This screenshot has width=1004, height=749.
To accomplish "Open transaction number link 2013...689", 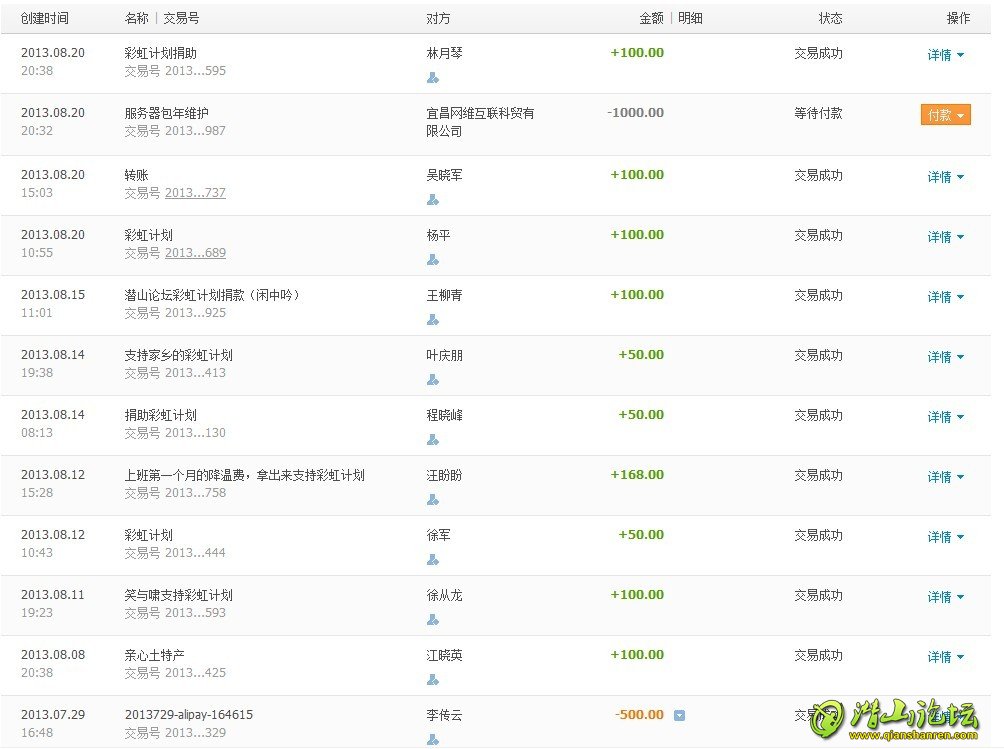I will point(195,253).
